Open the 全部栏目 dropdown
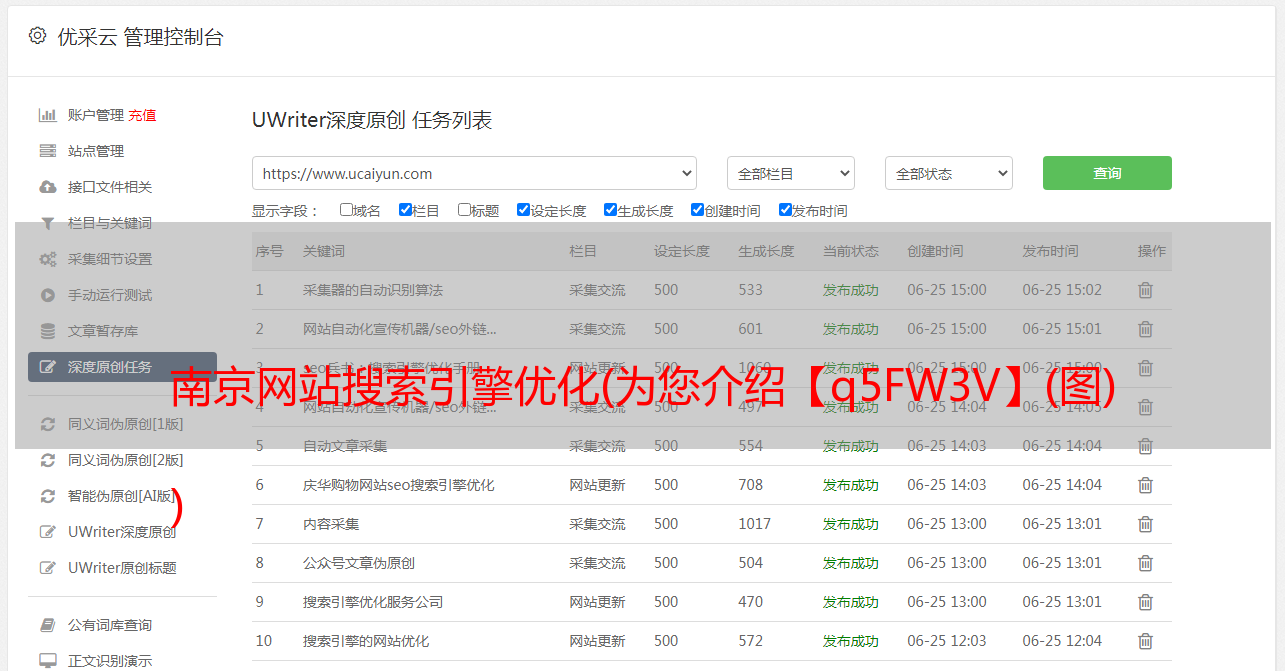The height and width of the screenshot is (671, 1285). pos(790,173)
